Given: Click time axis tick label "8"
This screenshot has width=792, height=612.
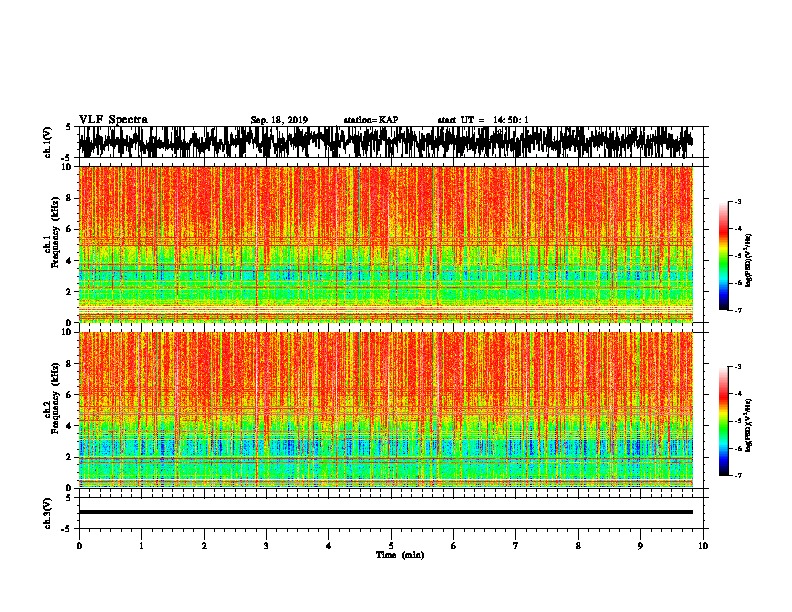Looking at the screenshot, I should [x=578, y=546].
